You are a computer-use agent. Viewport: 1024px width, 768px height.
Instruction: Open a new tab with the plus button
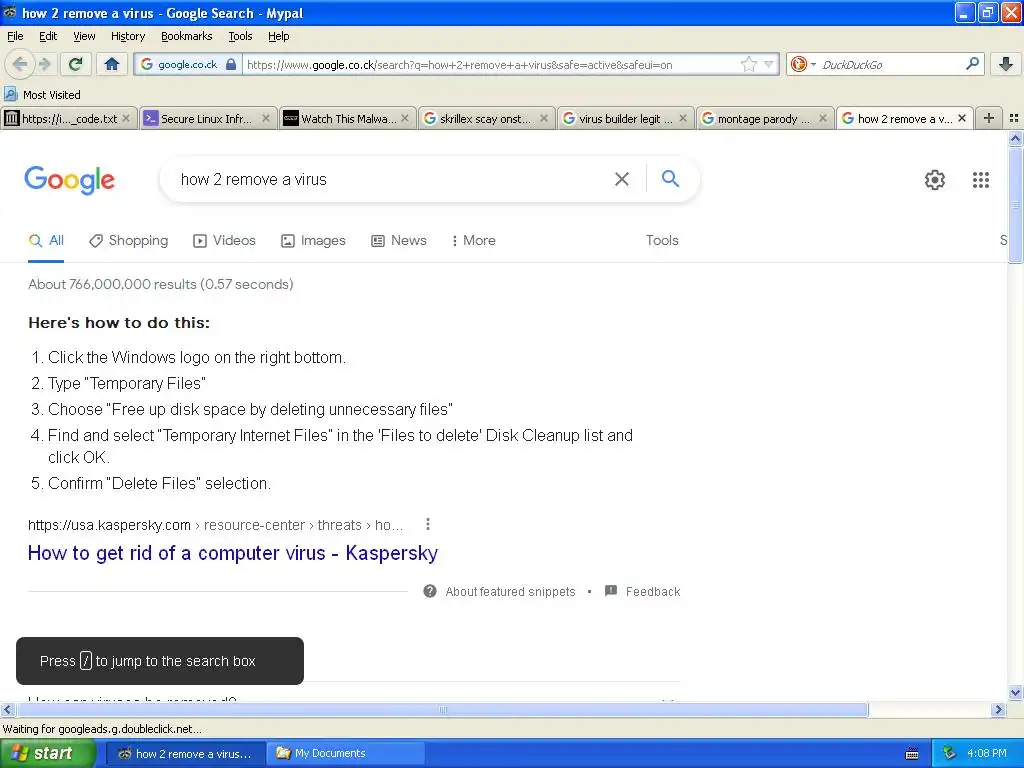tap(989, 118)
